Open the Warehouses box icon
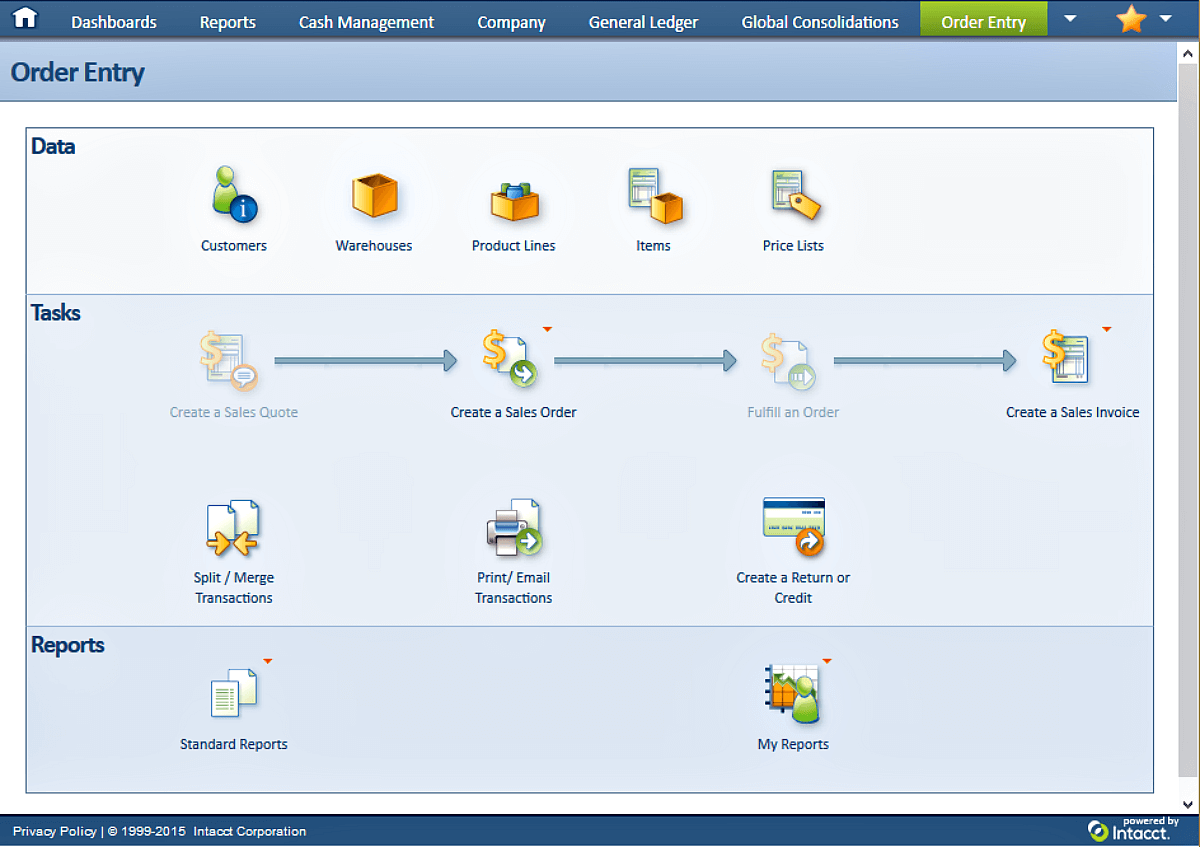This screenshot has width=1200, height=847. pyautogui.click(x=374, y=195)
